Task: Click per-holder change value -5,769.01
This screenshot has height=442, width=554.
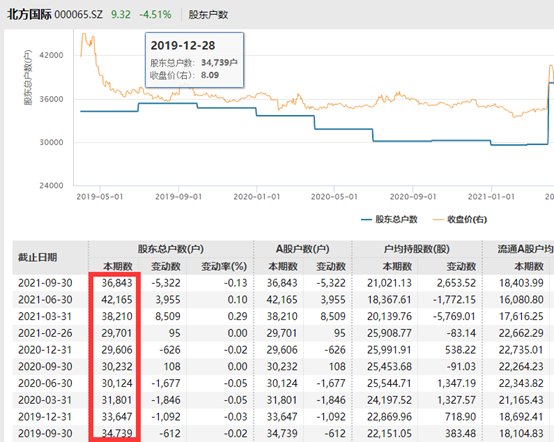Action: (454, 316)
